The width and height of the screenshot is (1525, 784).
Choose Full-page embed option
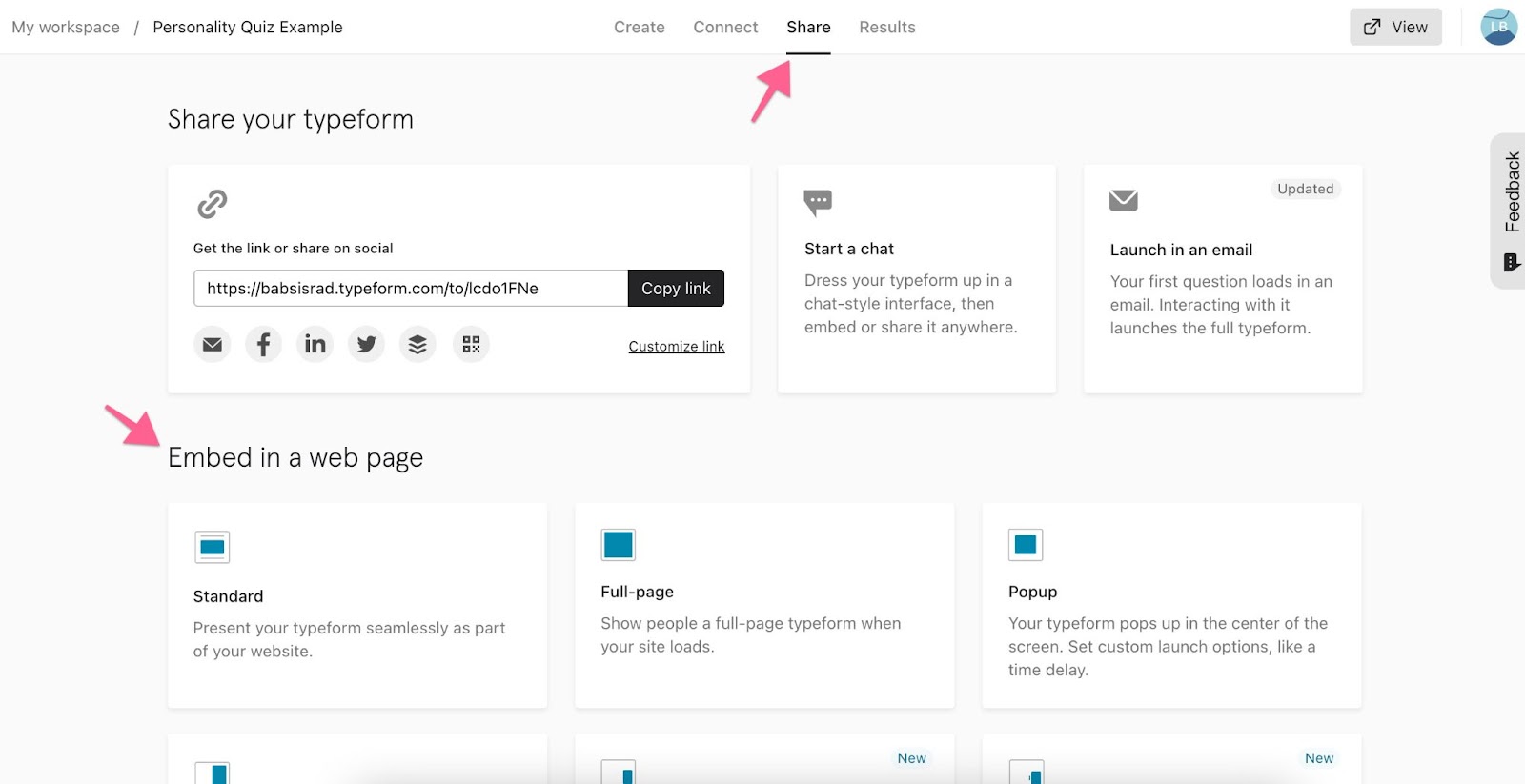point(764,606)
